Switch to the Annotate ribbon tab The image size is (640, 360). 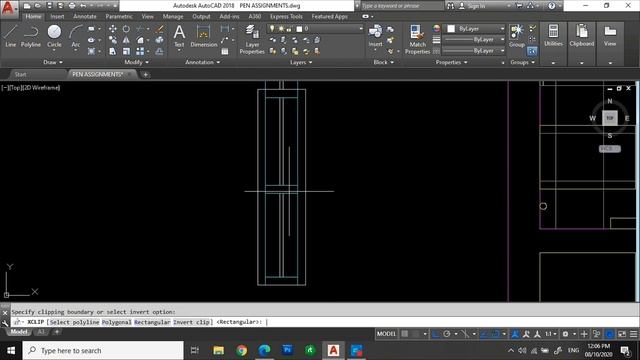click(85, 16)
